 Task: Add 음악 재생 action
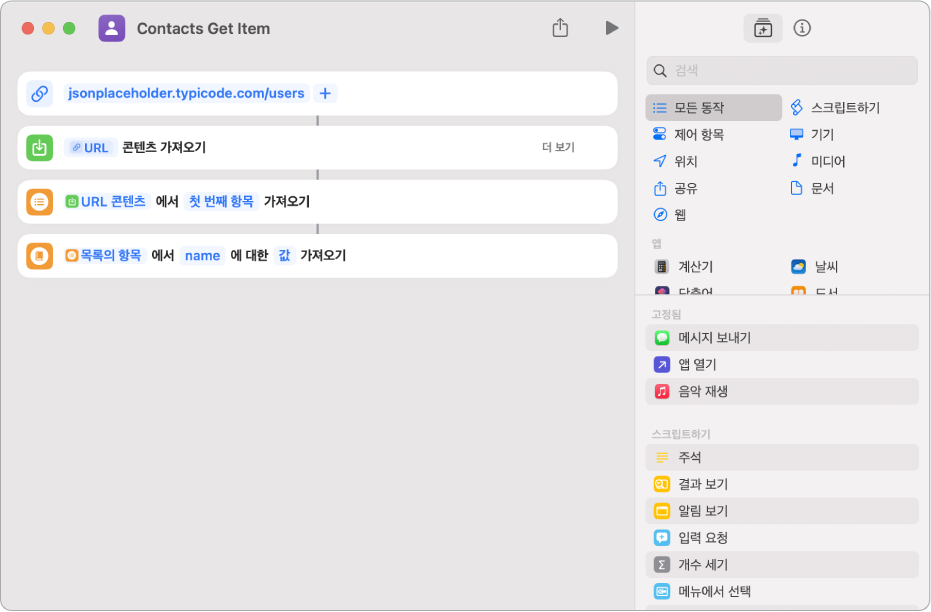click(782, 391)
